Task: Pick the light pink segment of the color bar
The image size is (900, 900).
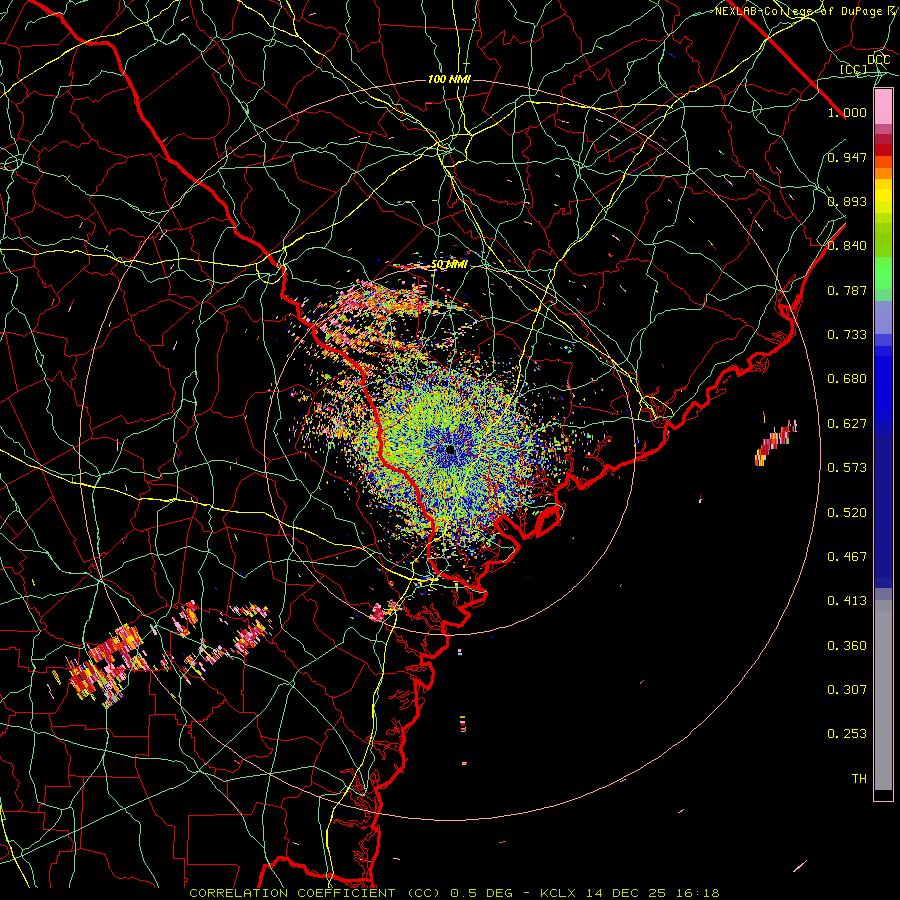Action: tap(883, 106)
